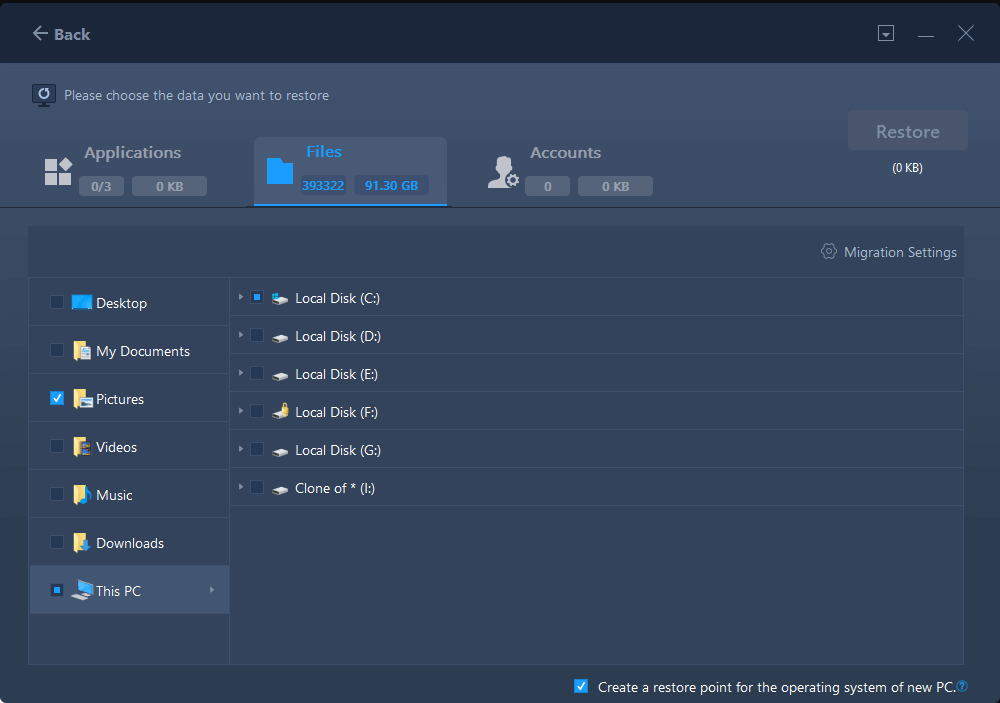This screenshot has width=1000, height=703.
Task: Click the locked Local Disk (F:) drive icon
Action: pyautogui.click(x=280, y=411)
